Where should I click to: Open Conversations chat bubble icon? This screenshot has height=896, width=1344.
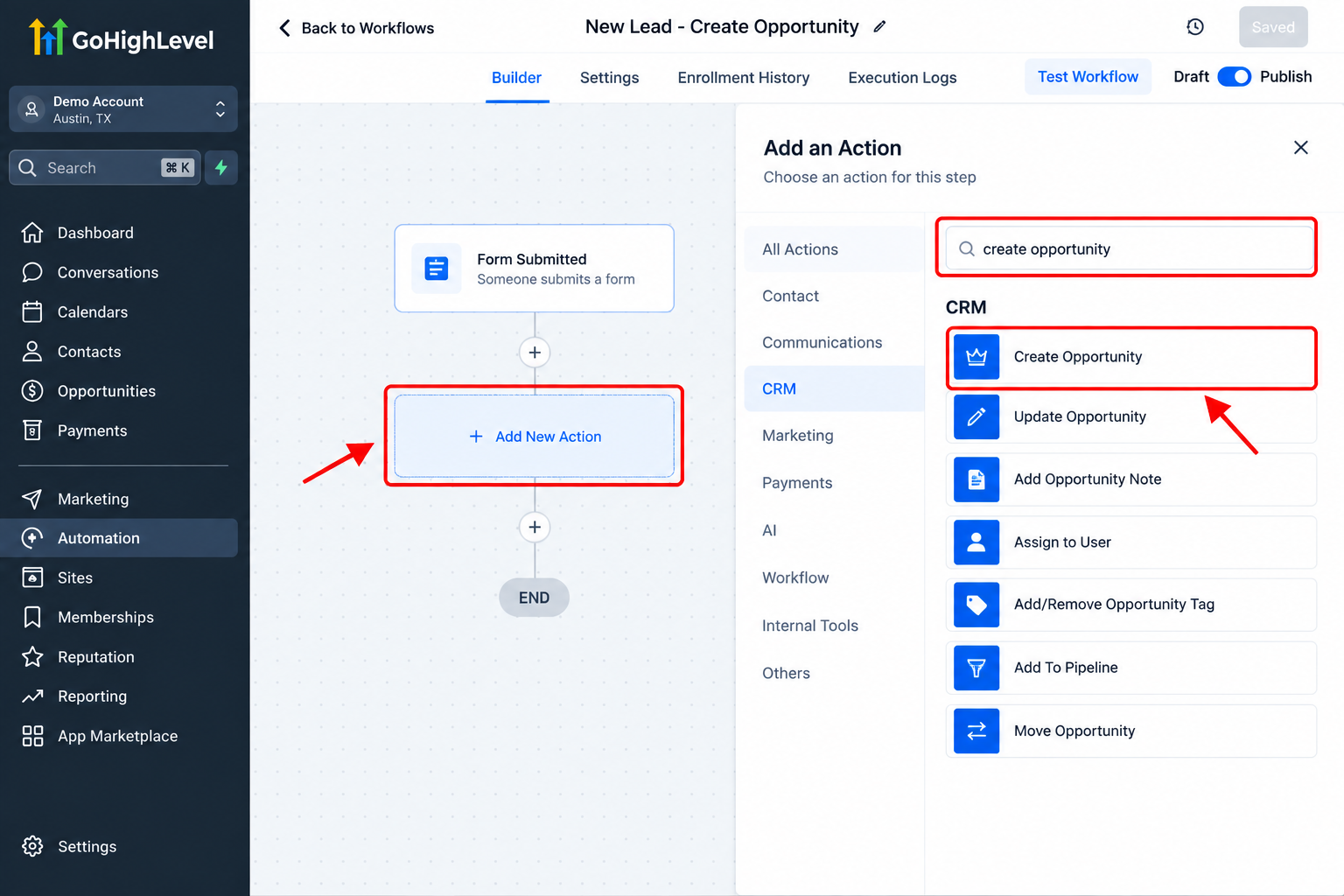(x=32, y=272)
